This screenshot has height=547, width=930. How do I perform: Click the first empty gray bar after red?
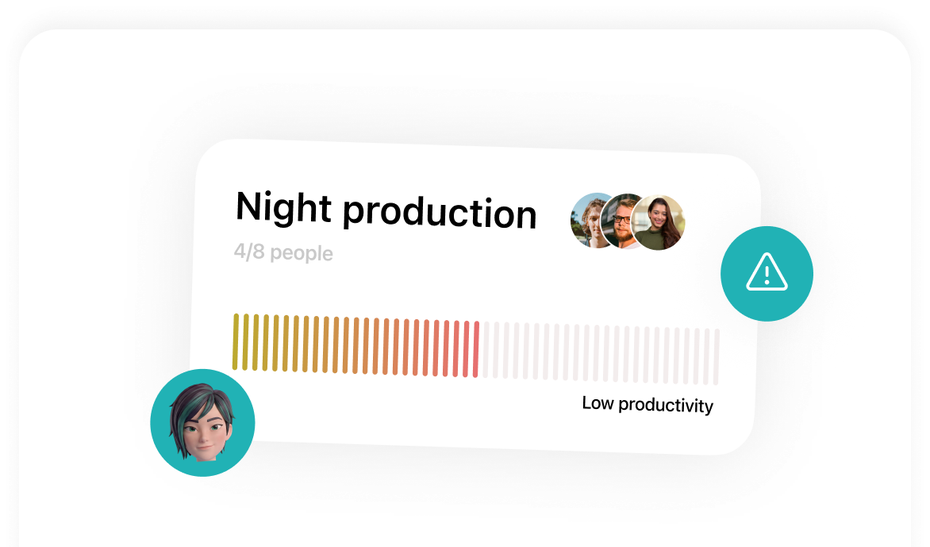[486, 350]
